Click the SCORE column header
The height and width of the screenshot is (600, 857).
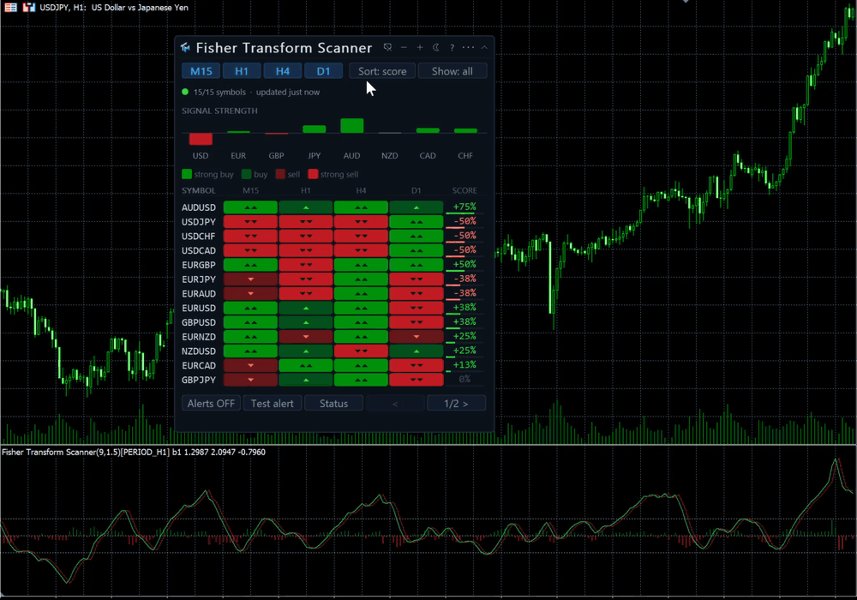point(465,191)
